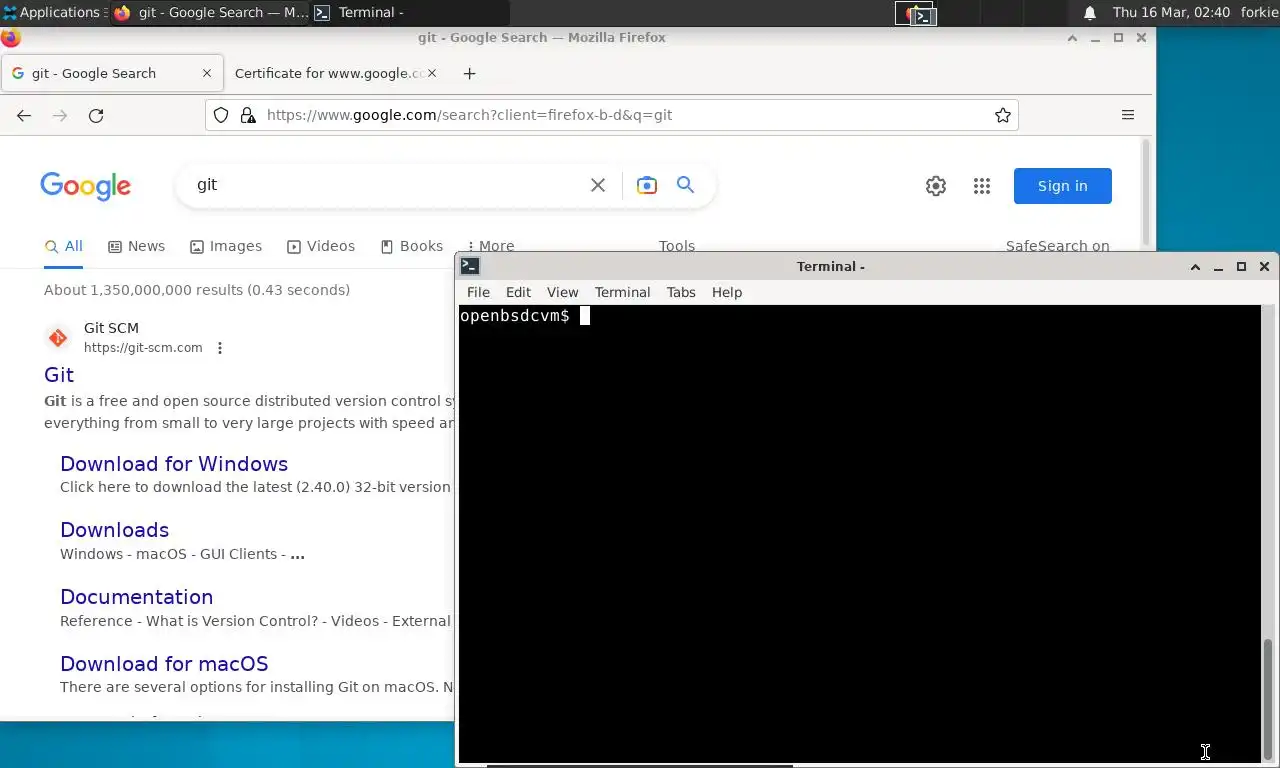Open the Terminal Help menu
This screenshot has width=1280, height=768.
tap(727, 292)
